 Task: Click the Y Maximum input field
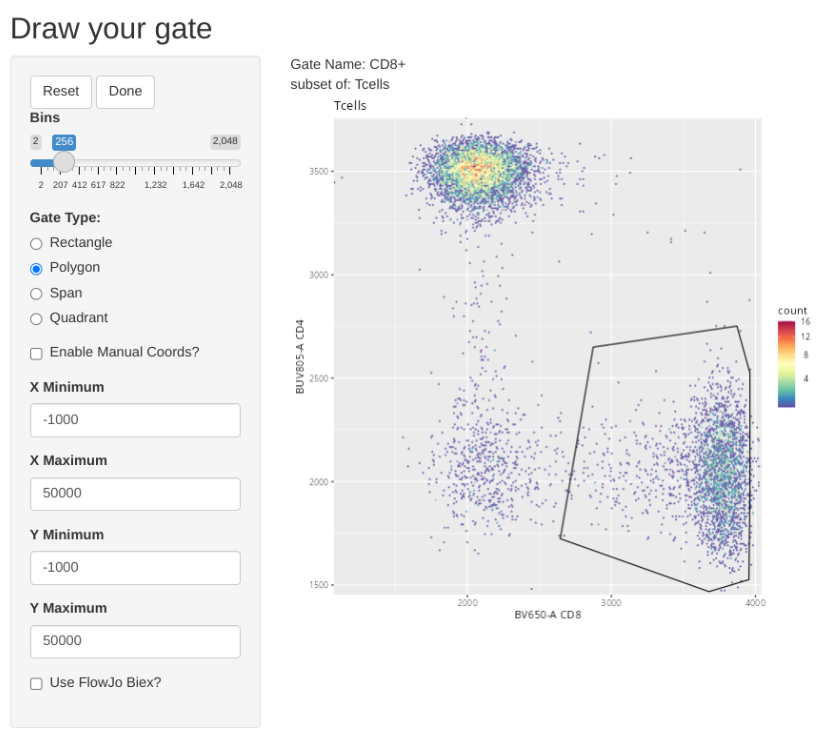tap(135, 641)
